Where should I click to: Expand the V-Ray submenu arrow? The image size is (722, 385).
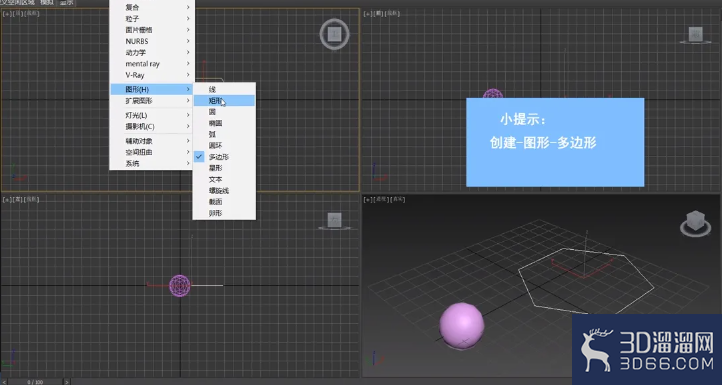click(x=188, y=75)
